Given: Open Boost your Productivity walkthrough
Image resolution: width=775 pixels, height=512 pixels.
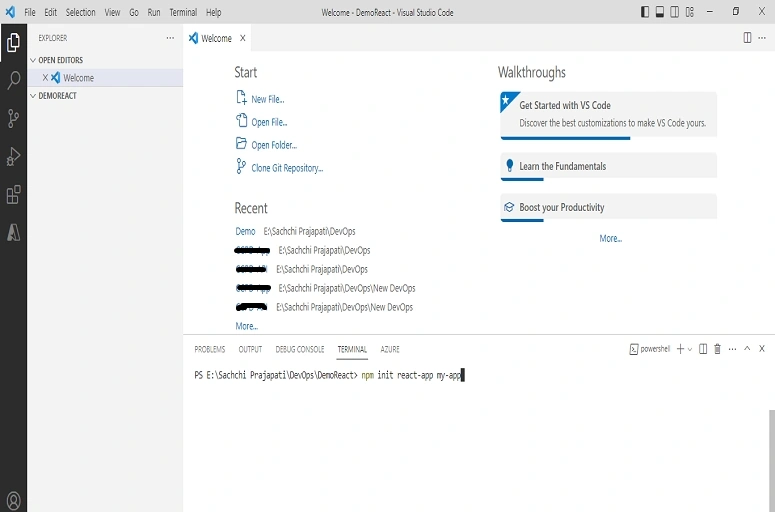Looking at the screenshot, I should click(x=608, y=207).
